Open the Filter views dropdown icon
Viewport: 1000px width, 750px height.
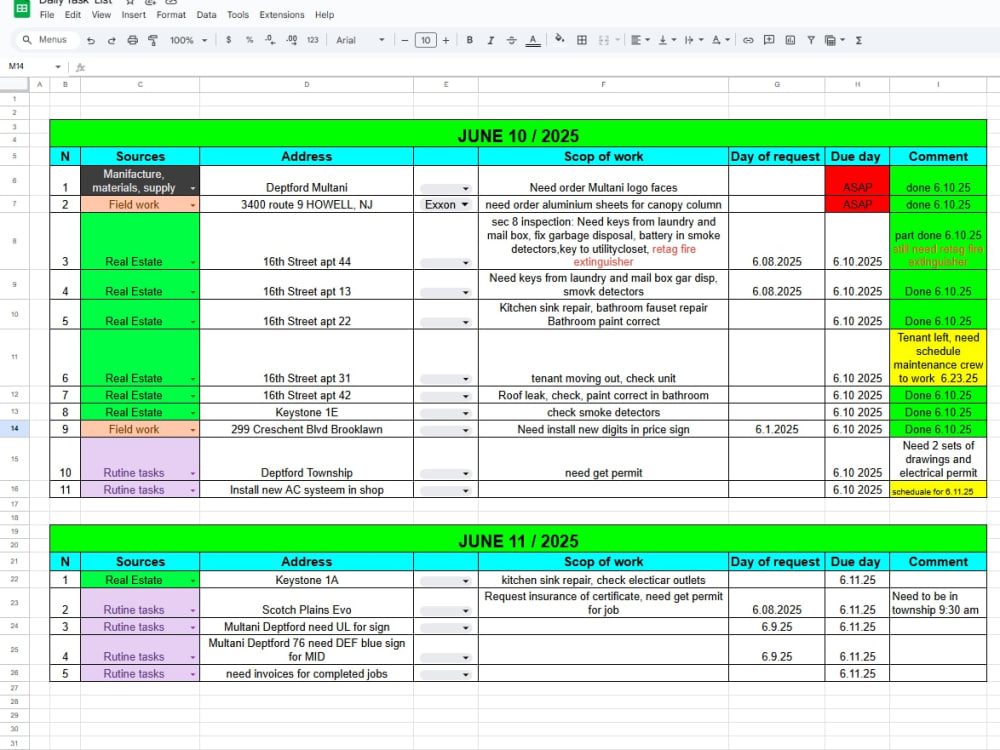834,40
